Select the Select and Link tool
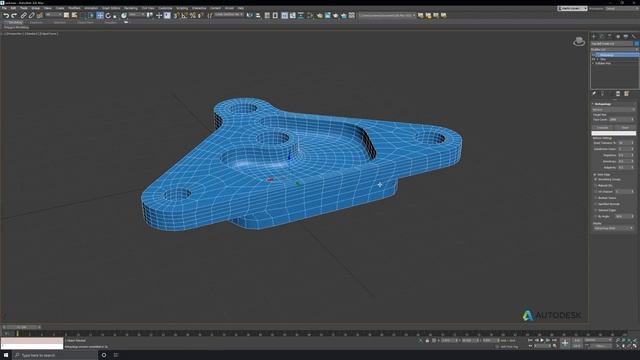The height and width of the screenshot is (360, 640). (23, 16)
